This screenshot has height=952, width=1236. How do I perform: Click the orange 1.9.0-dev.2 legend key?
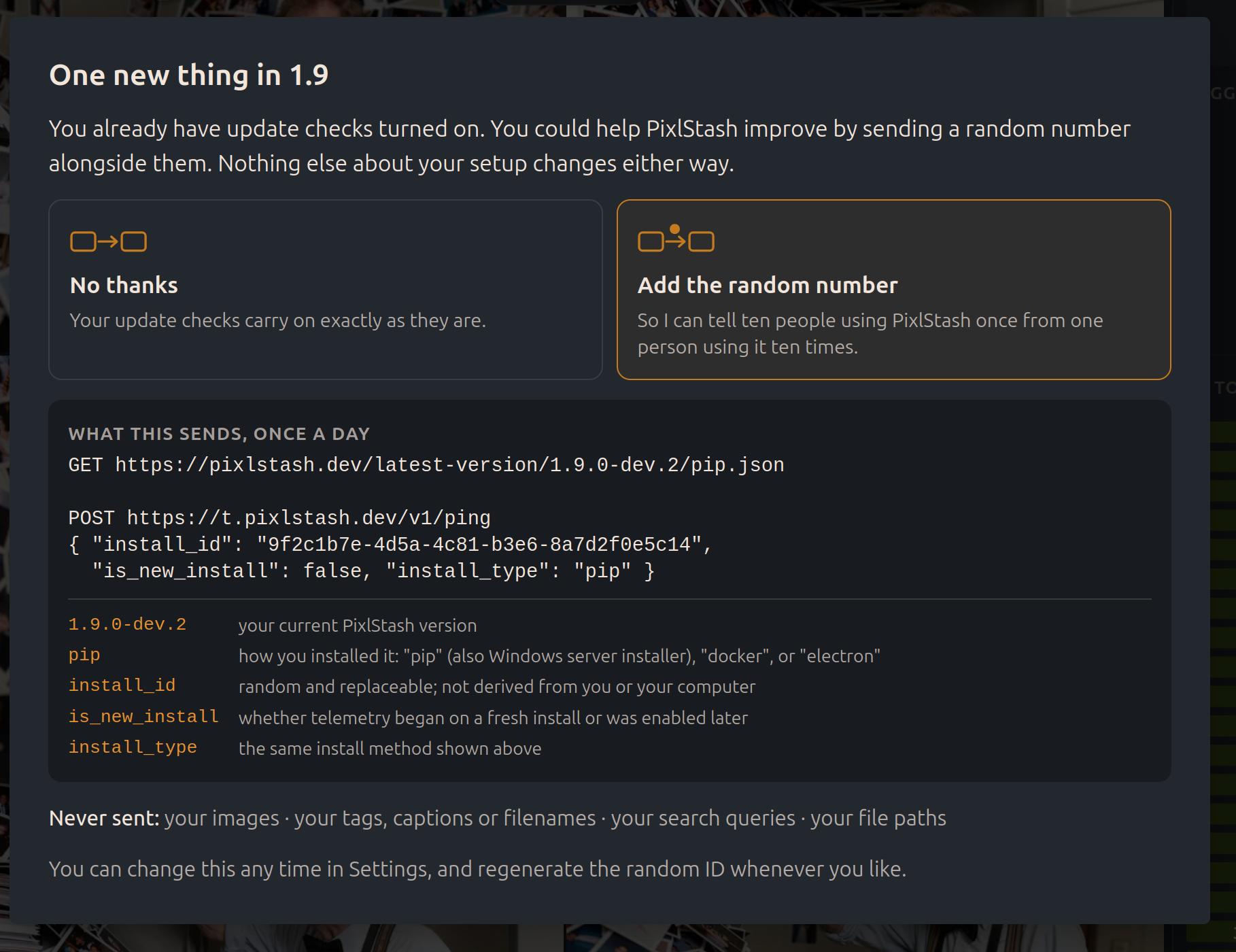pyautogui.click(x=127, y=624)
